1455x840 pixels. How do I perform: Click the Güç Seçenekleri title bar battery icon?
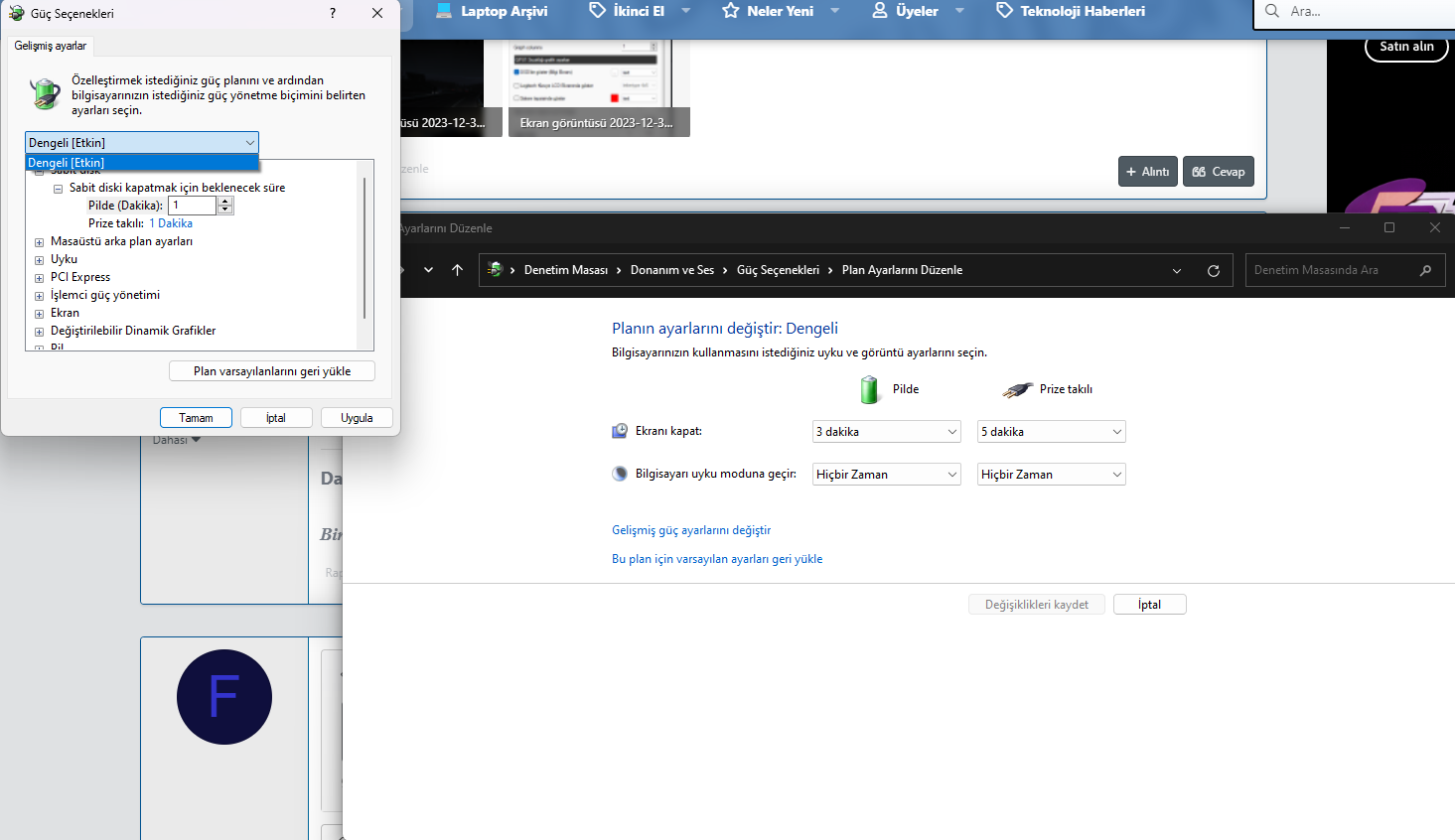(16, 13)
